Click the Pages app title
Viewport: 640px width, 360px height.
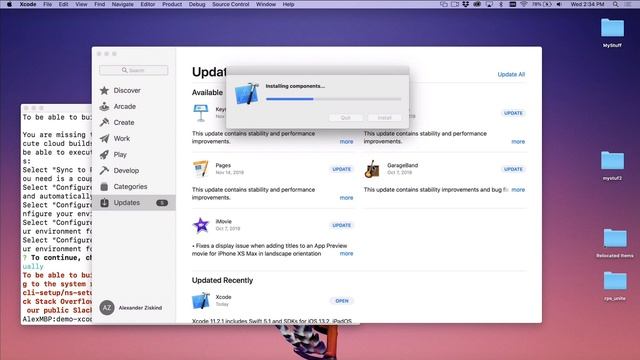[x=223, y=165]
